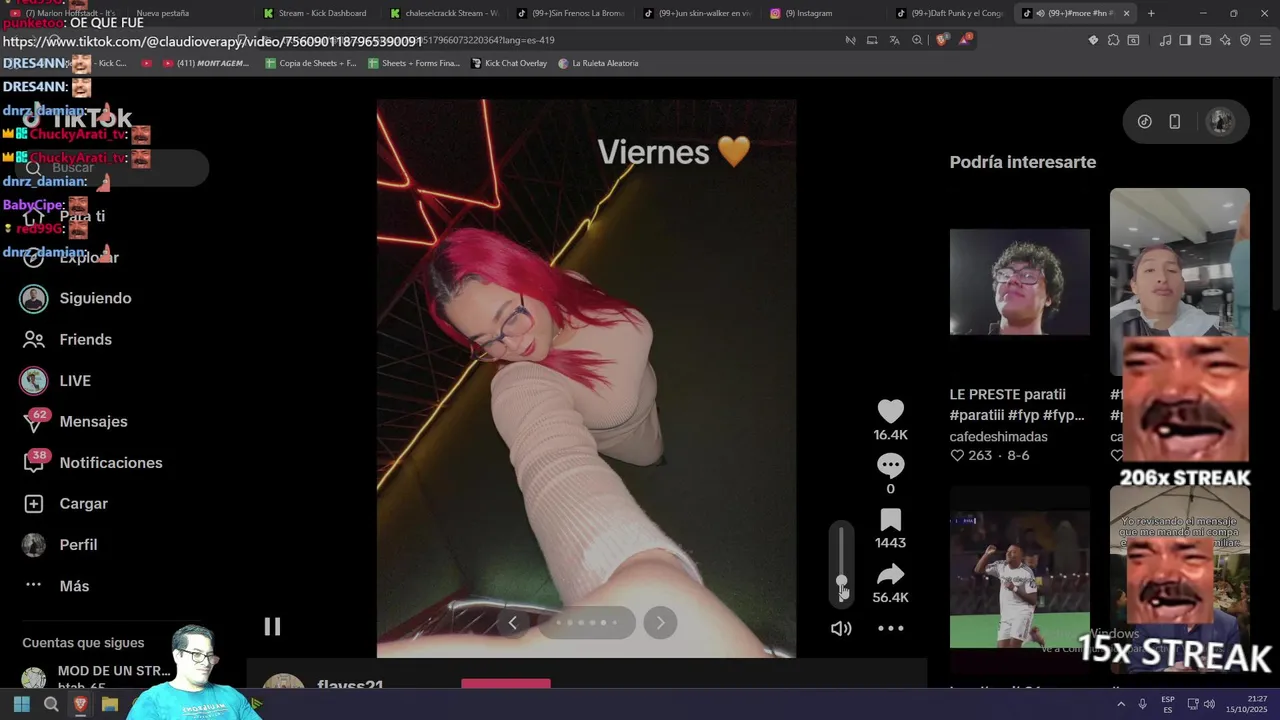Click the Buscar search field
The height and width of the screenshot is (720, 1280).
pyautogui.click(x=110, y=168)
